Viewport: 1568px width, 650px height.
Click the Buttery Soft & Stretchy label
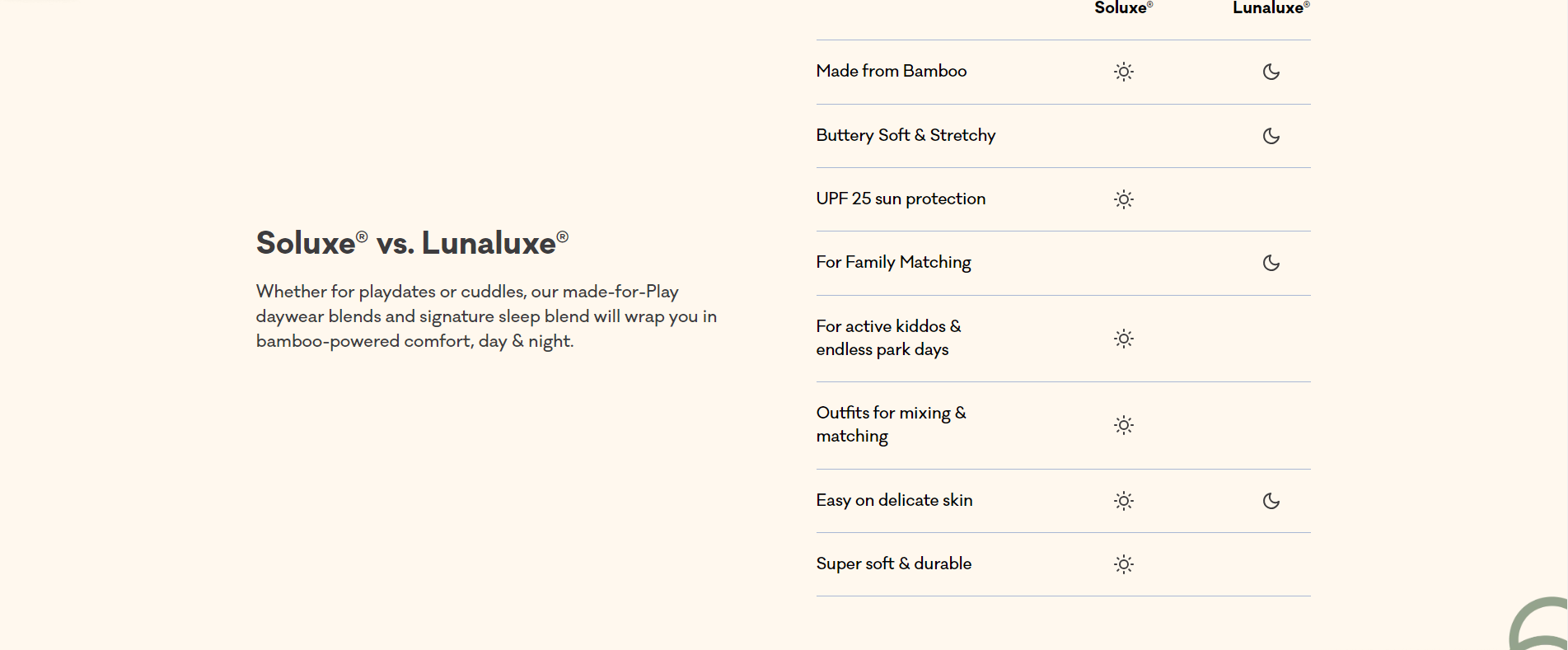click(906, 135)
